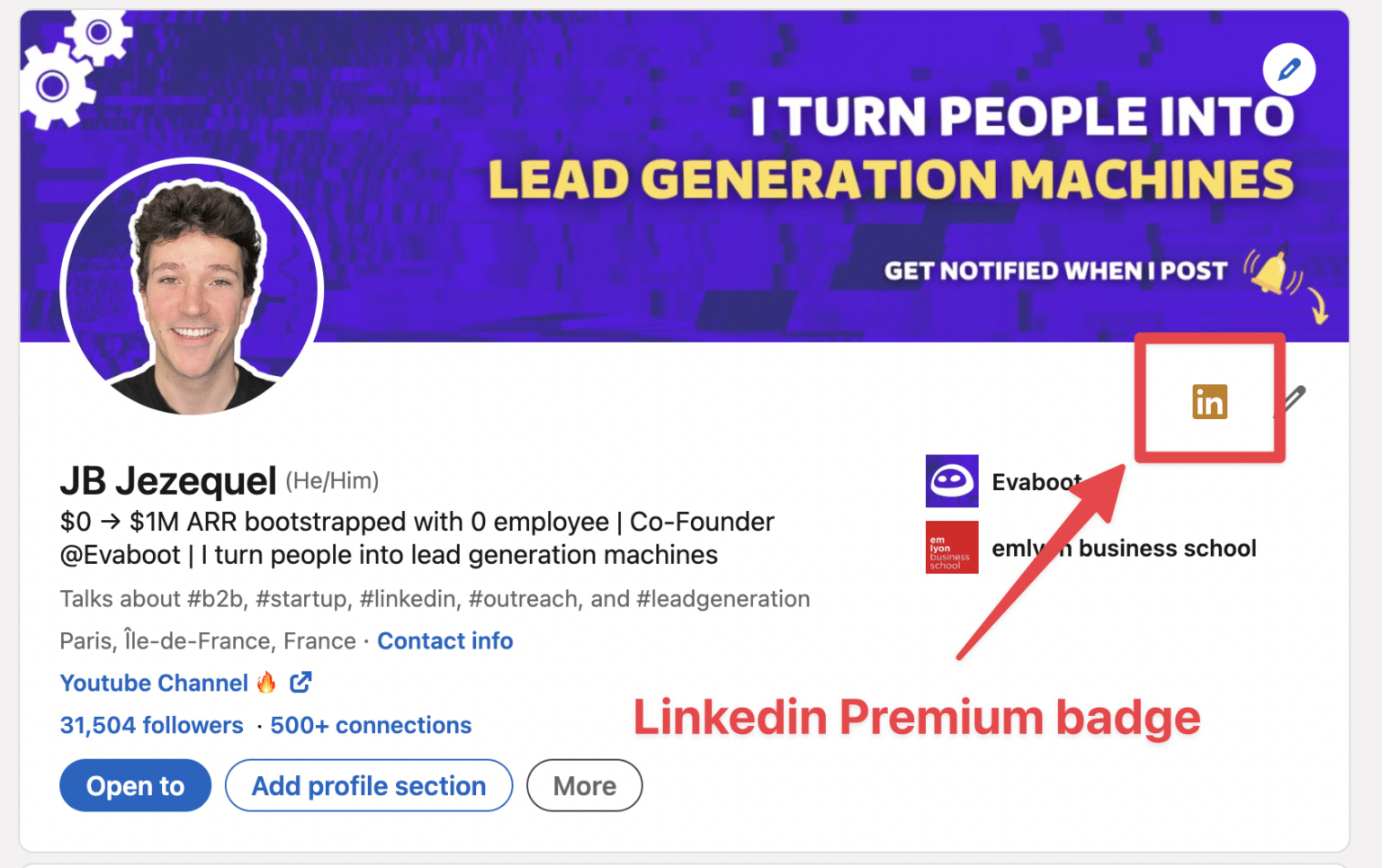The height and width of the screenshot is (868, 1382).
Task: Open Contact info
Action: [x=444, y=640]
